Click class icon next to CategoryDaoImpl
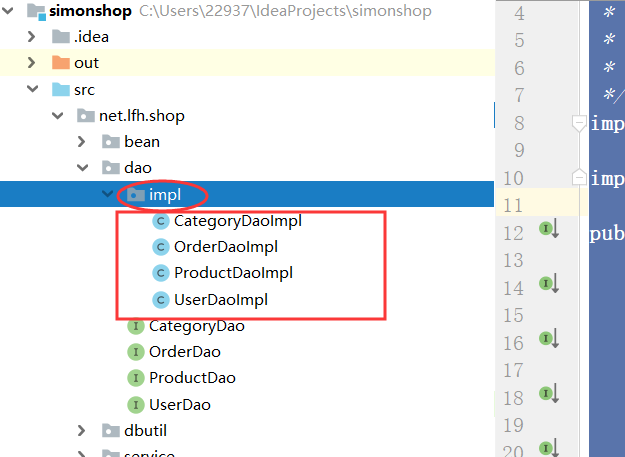The image size is (625, 457). point(161,221)
